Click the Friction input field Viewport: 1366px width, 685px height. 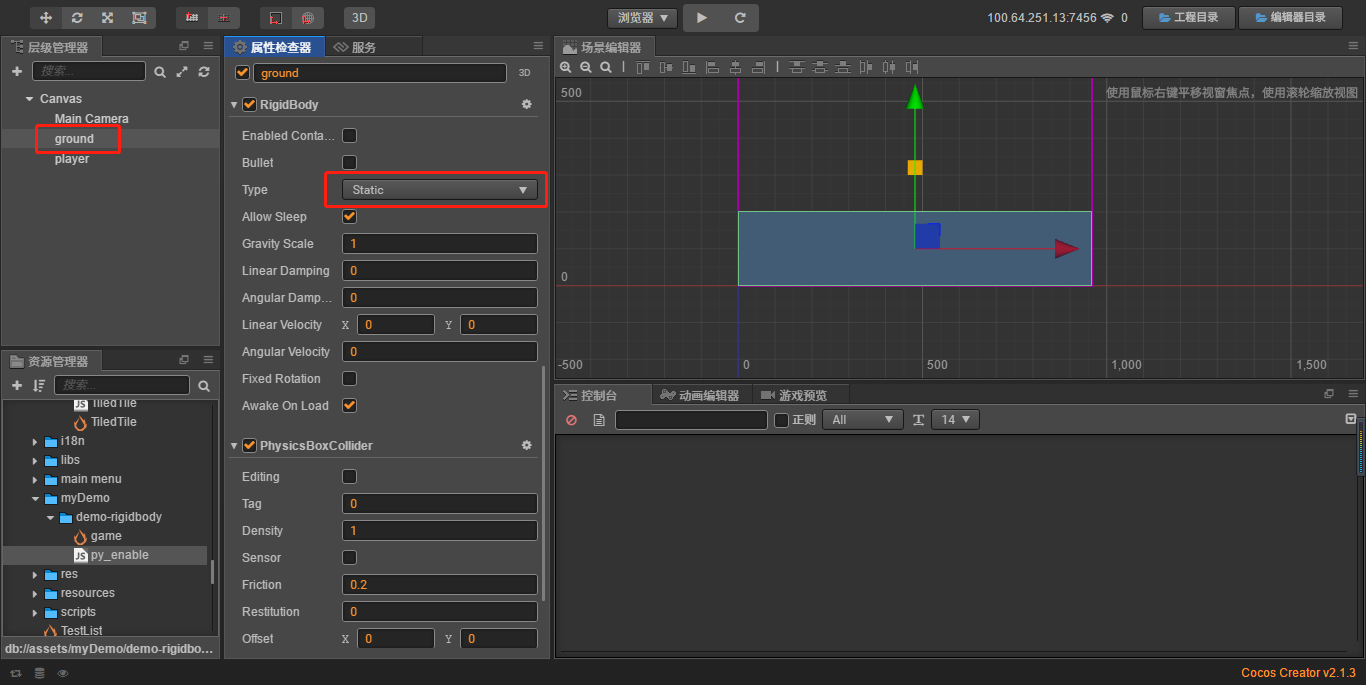click(440, 585)
